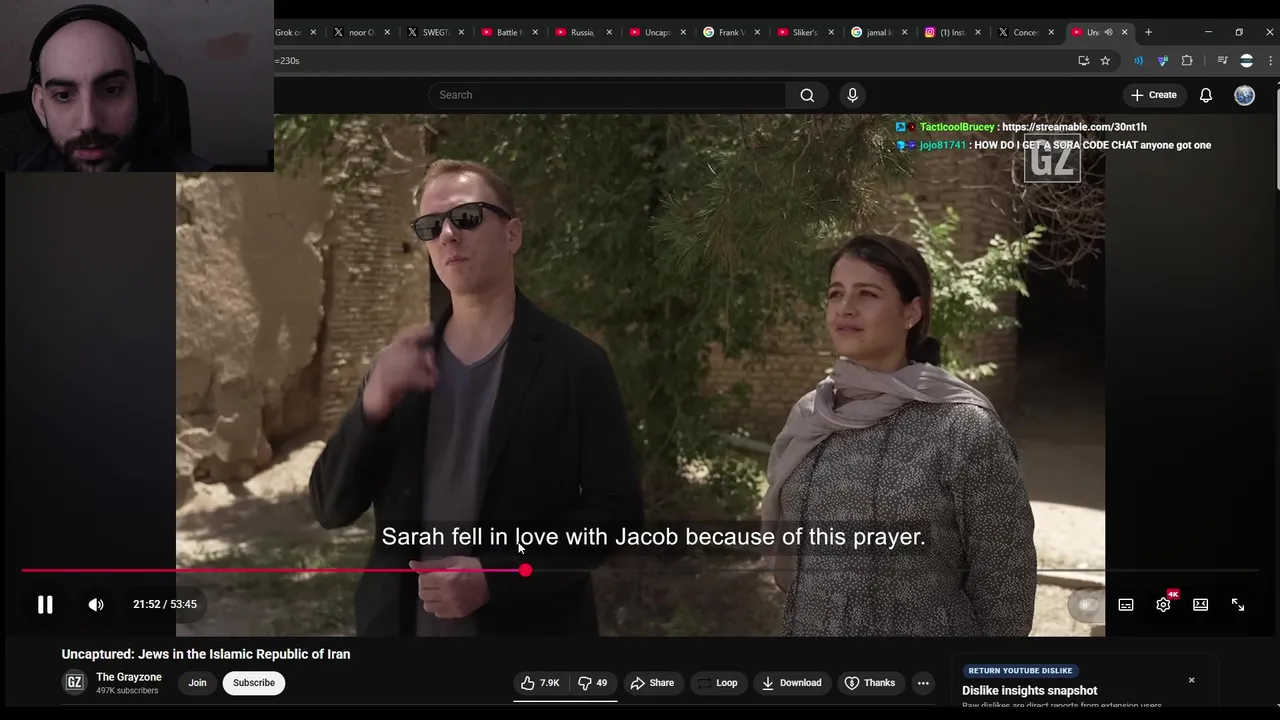Send Thanks to the creator
This screenshot has height=720, width=1280.
(870, 683)
